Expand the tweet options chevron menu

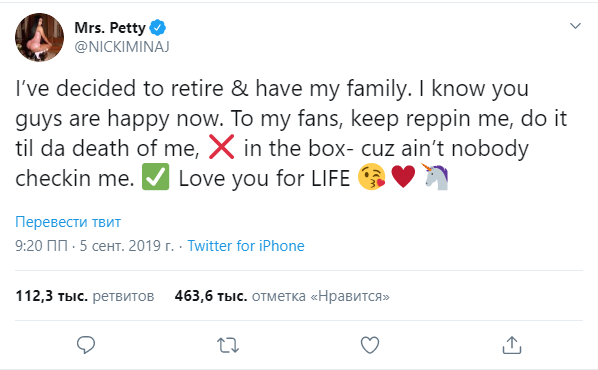575,26
